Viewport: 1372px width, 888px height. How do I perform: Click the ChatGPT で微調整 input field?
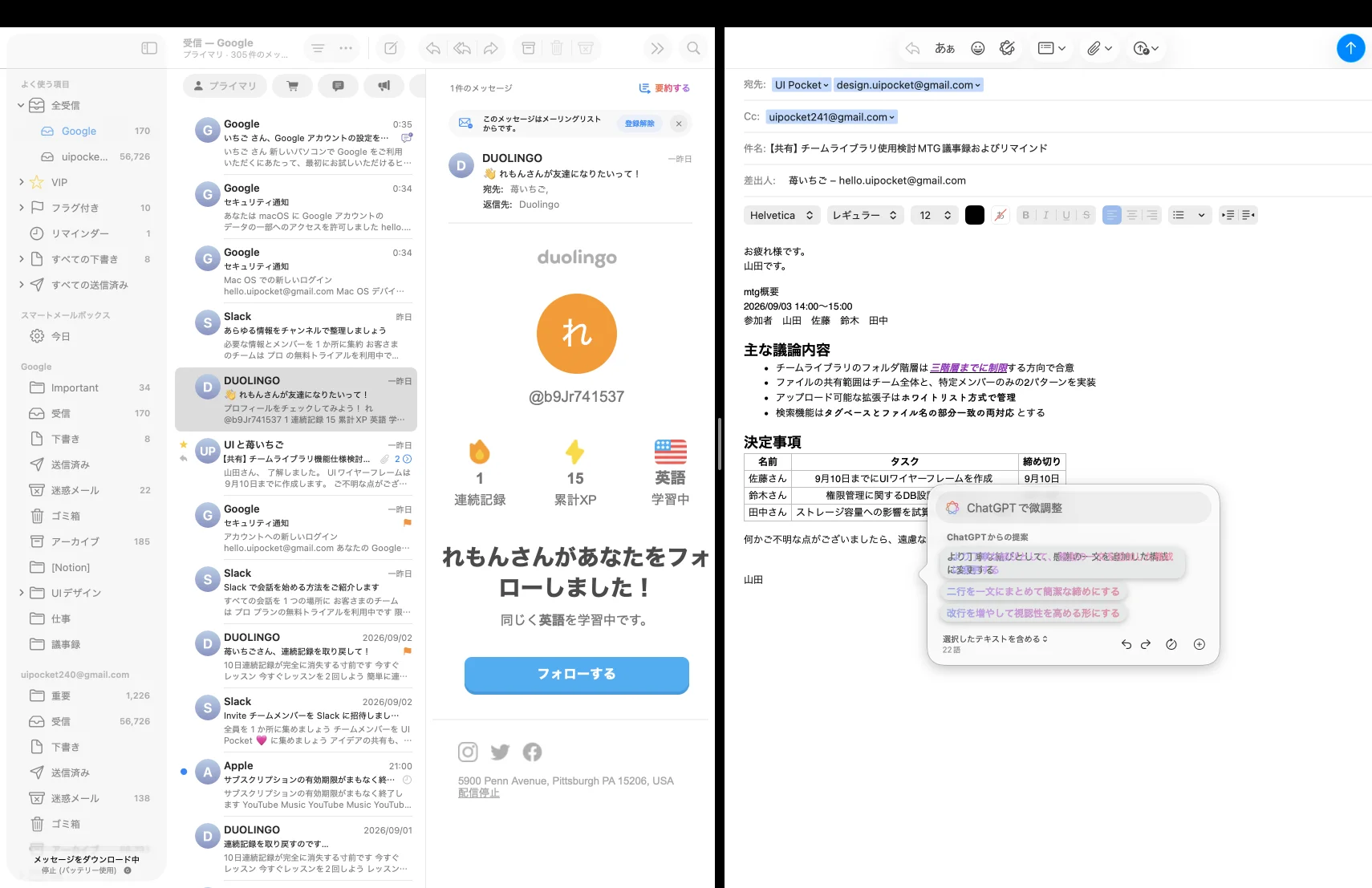[1074, 508]
